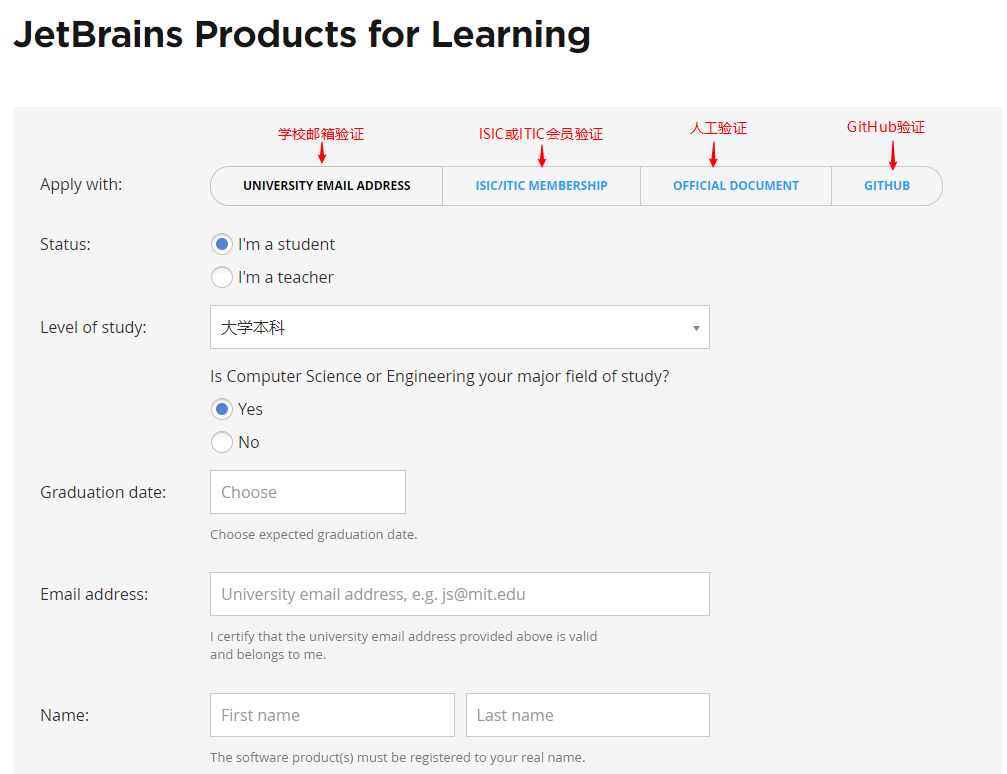Focus the Last name field
This screenshot has width=1007, height=774.
click(587, 716)
